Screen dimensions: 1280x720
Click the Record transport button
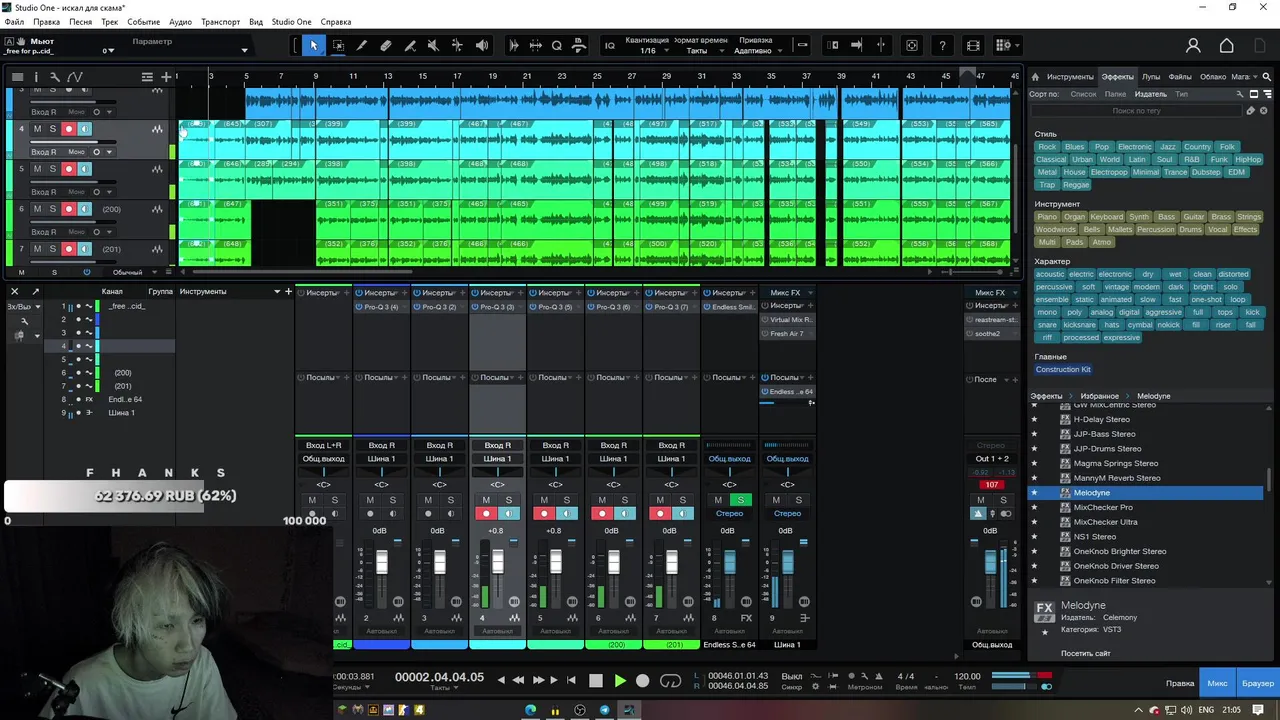[x=643, y=681]
